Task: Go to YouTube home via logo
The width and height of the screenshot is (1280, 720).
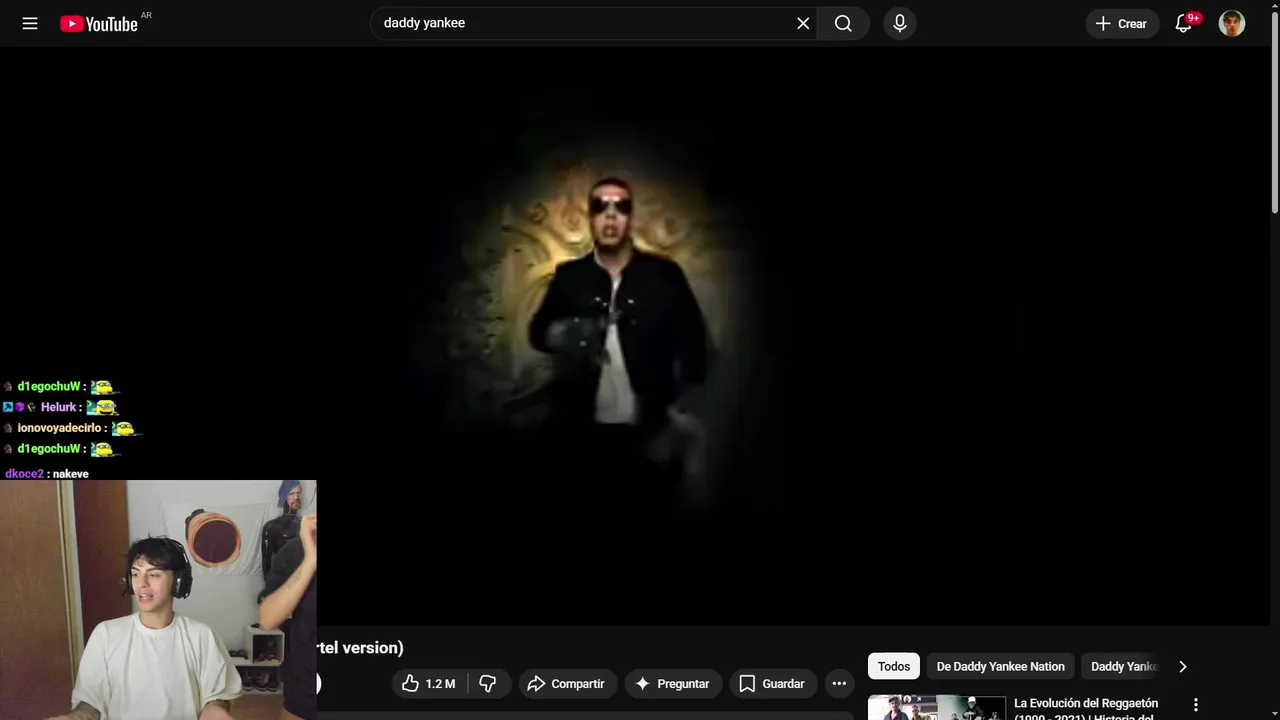Action: coord(99,24)
